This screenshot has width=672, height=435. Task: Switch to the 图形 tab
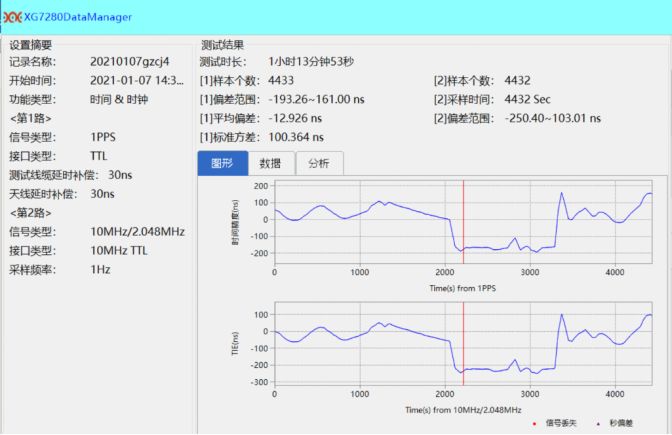(x=221, y=163)
